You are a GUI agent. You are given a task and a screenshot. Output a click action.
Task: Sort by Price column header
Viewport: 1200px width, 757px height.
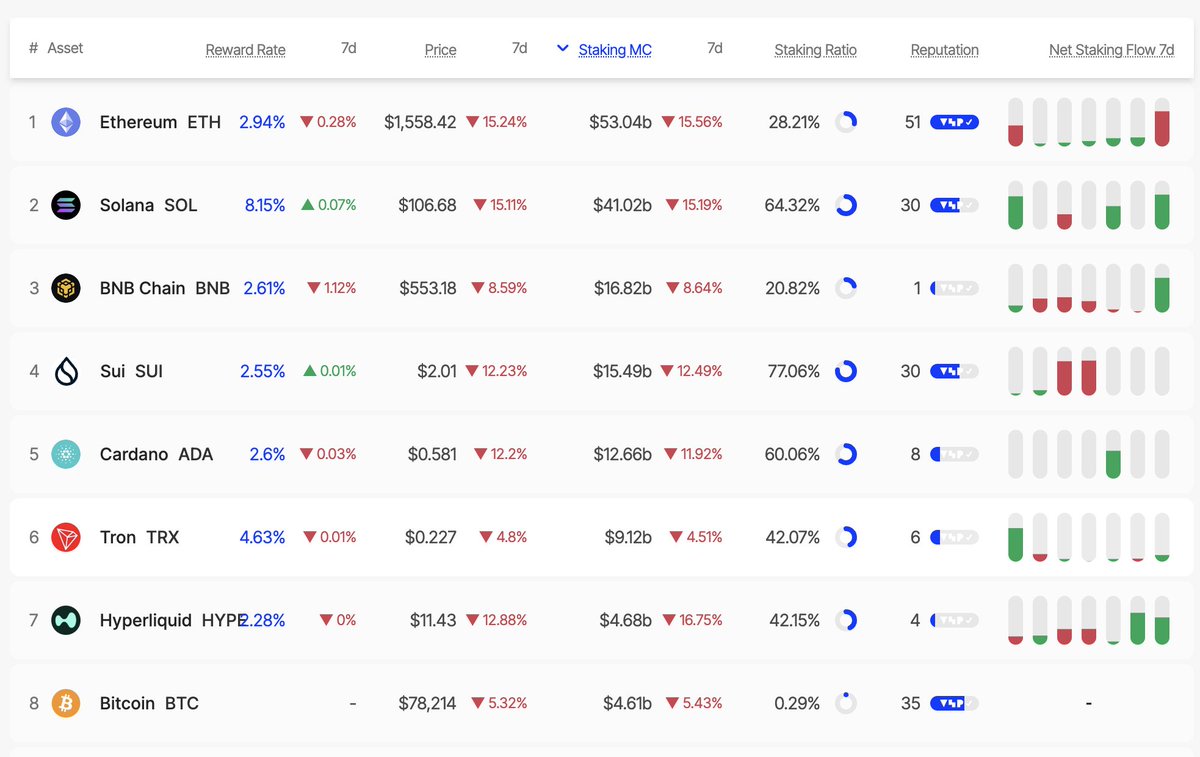click(440, 50)
